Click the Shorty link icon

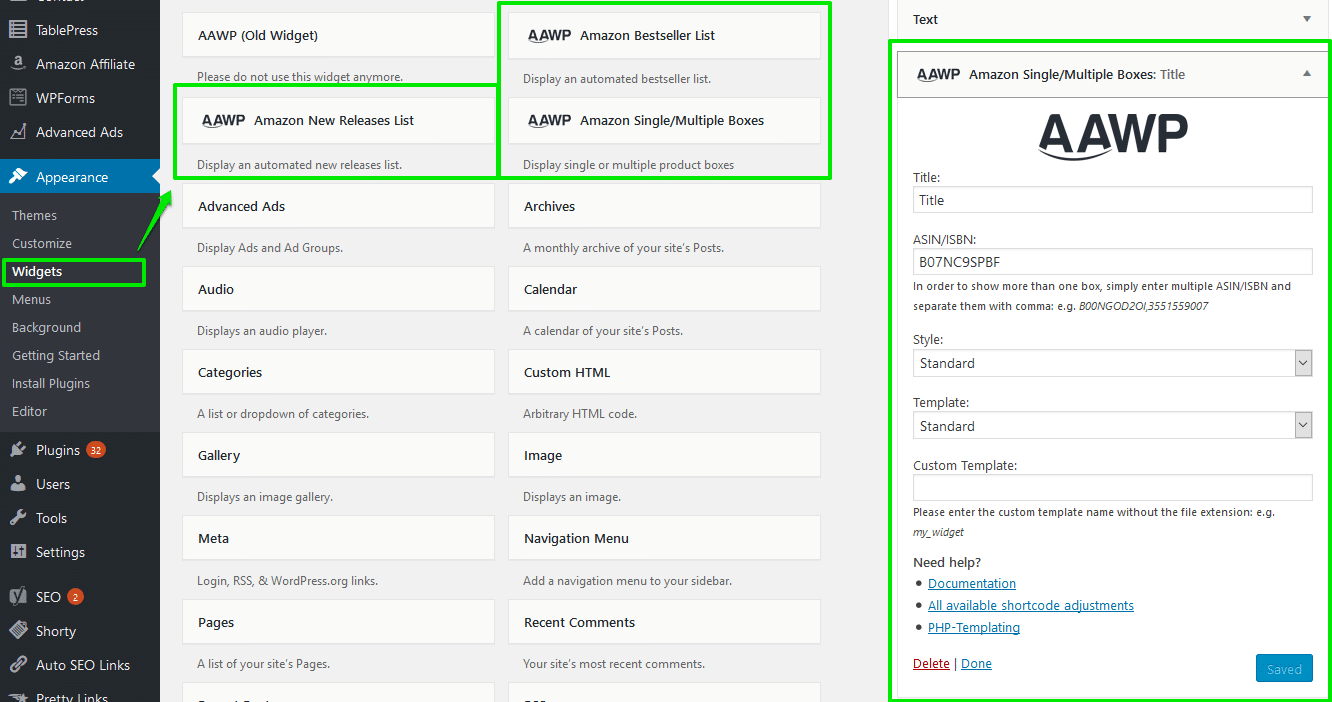click(x=18, y=631)
